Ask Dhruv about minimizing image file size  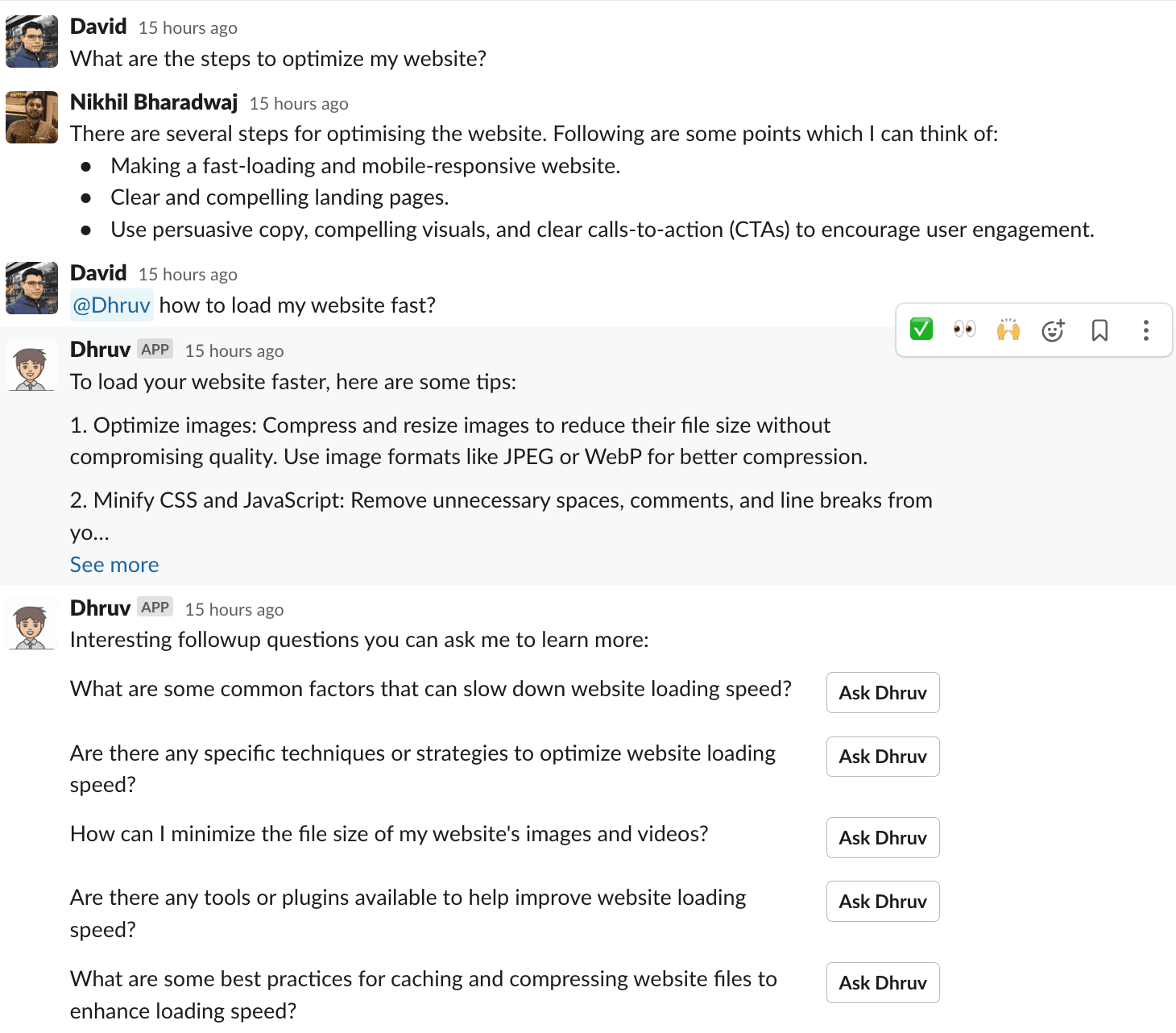click(883, 838)
